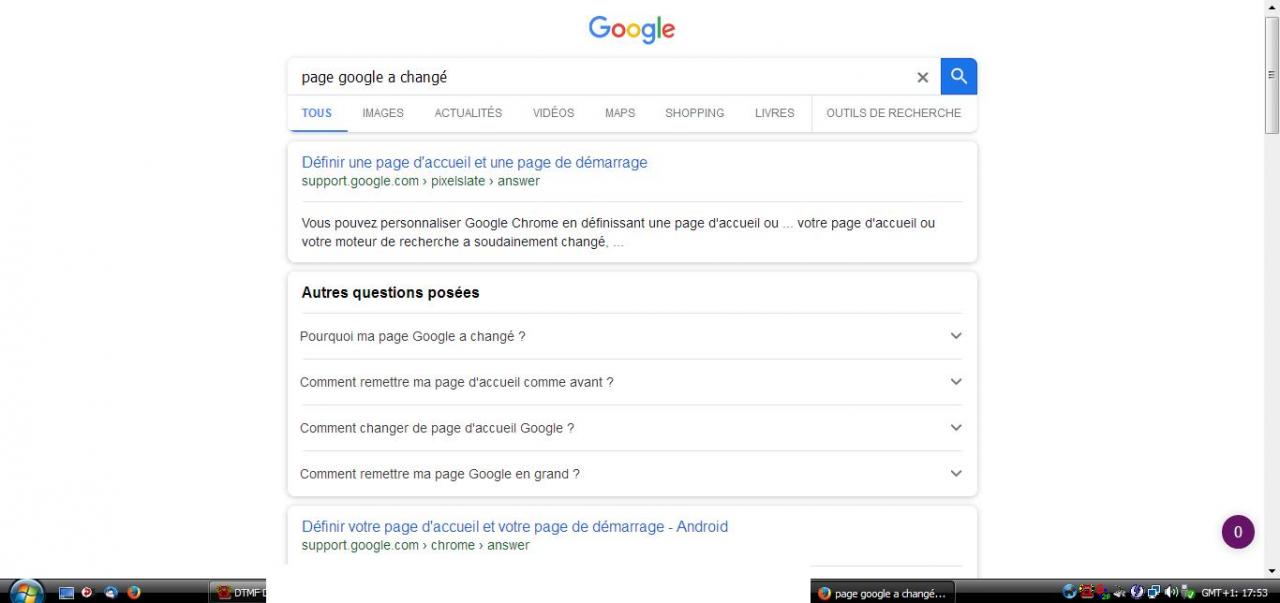
Task: Open the "Définir votre page d'accueil... - Android" result
Action: [x=514, y=526]
